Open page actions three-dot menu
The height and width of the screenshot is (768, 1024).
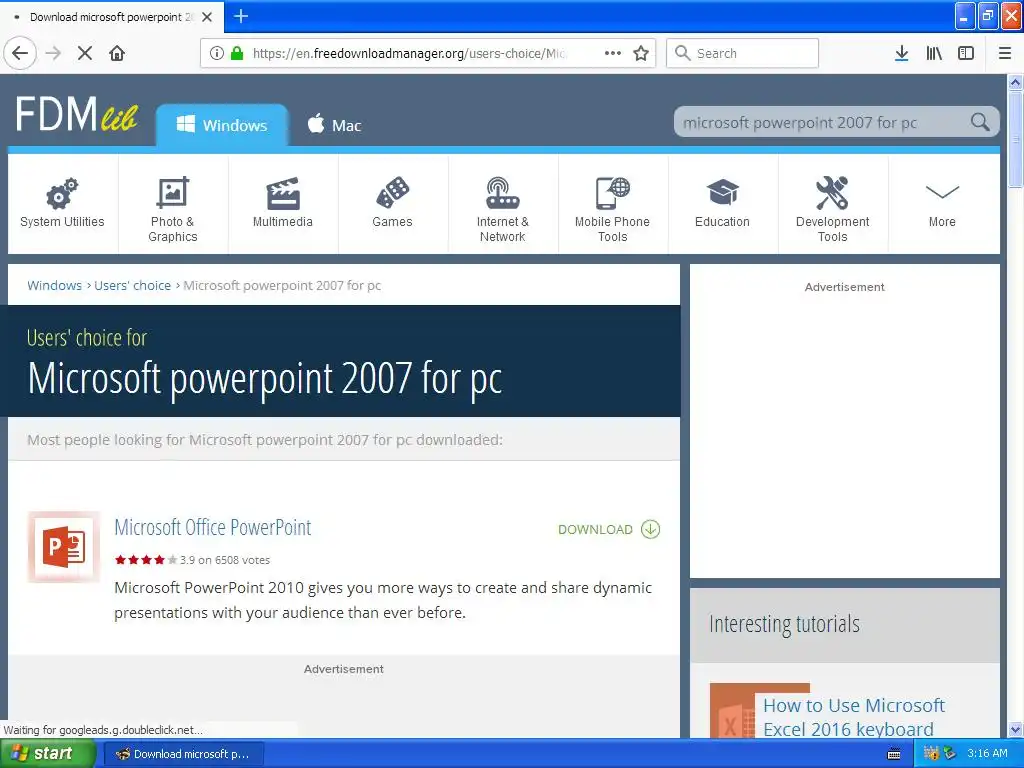tap(613, 53)
